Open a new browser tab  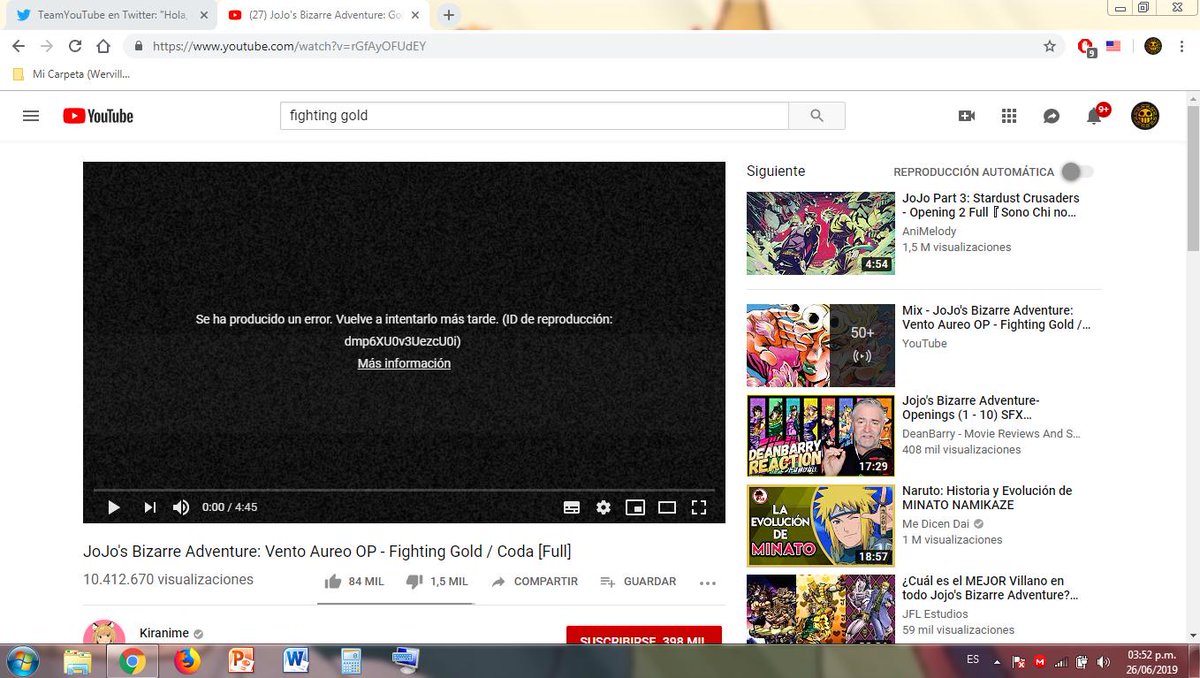449,15
